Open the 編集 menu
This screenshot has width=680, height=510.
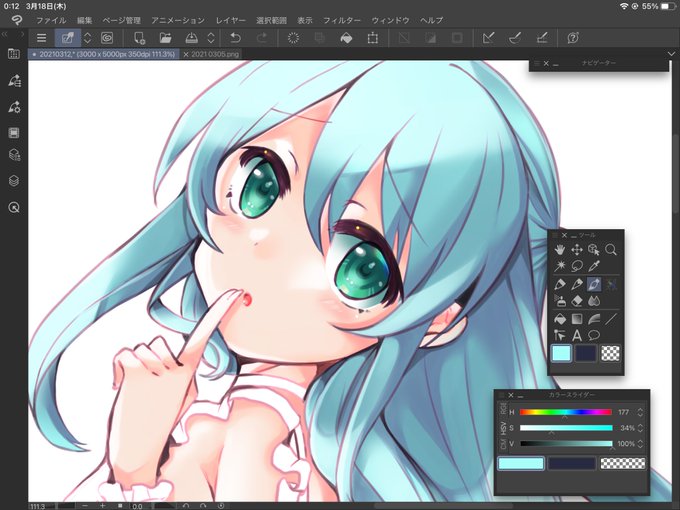pos(85,20)
